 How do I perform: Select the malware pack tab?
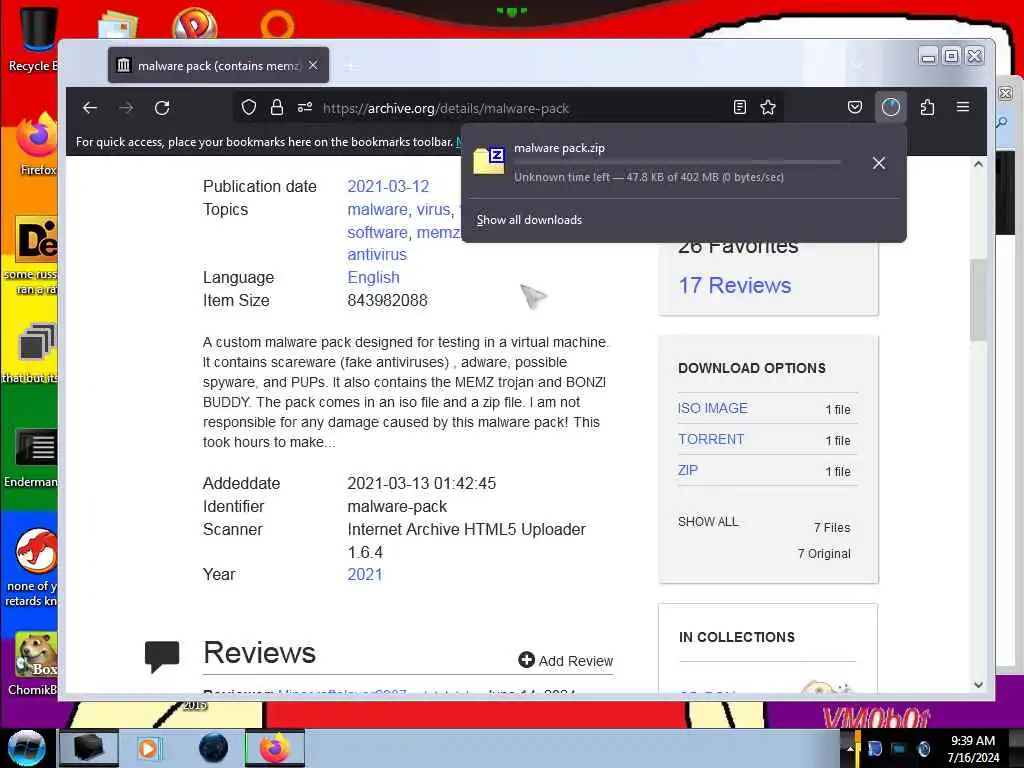218,65
